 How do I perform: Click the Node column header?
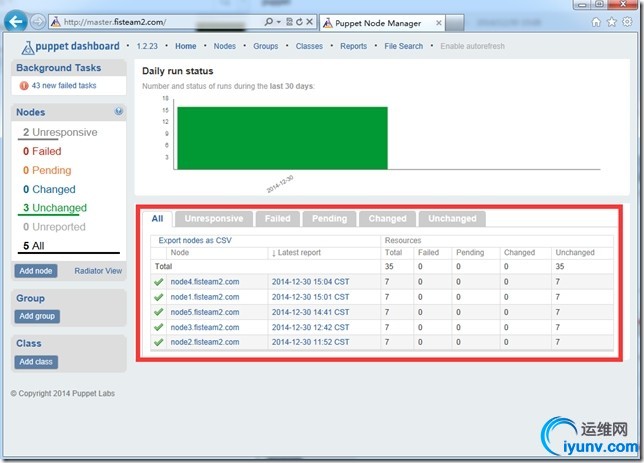pyautogui.click(x=180, y=253)
